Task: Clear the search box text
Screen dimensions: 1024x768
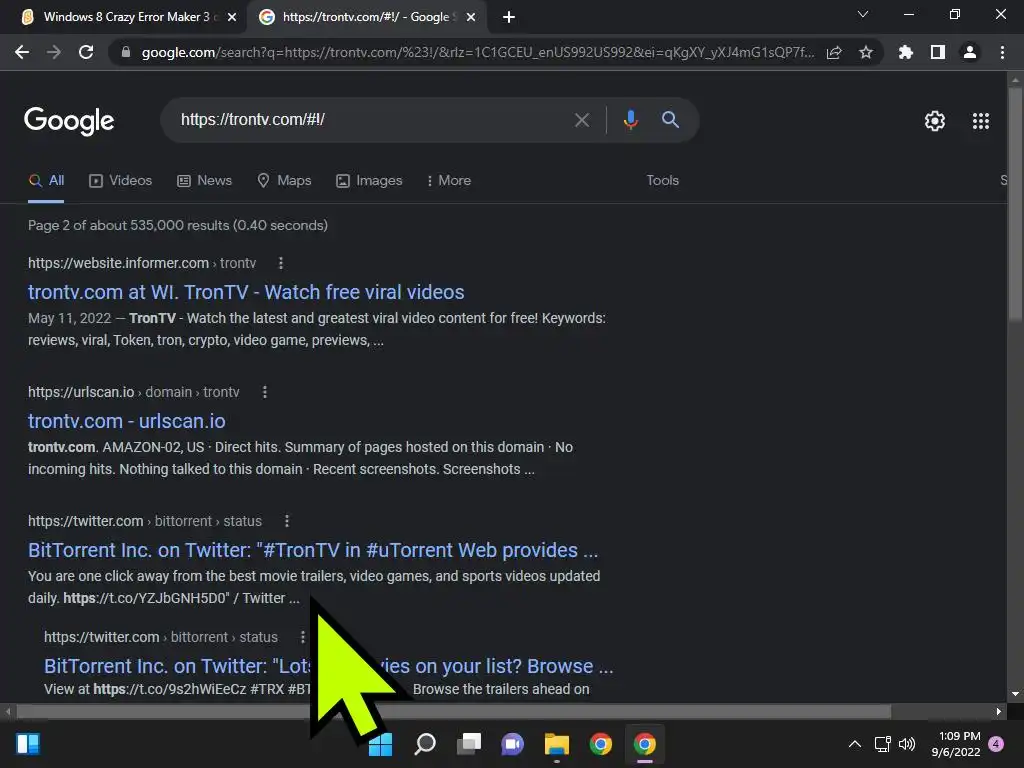Action: coord(582,120)
